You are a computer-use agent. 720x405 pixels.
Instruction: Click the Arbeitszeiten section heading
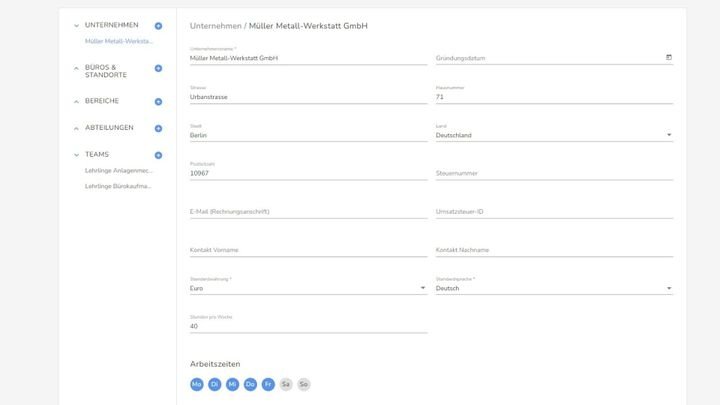(215, 364)
